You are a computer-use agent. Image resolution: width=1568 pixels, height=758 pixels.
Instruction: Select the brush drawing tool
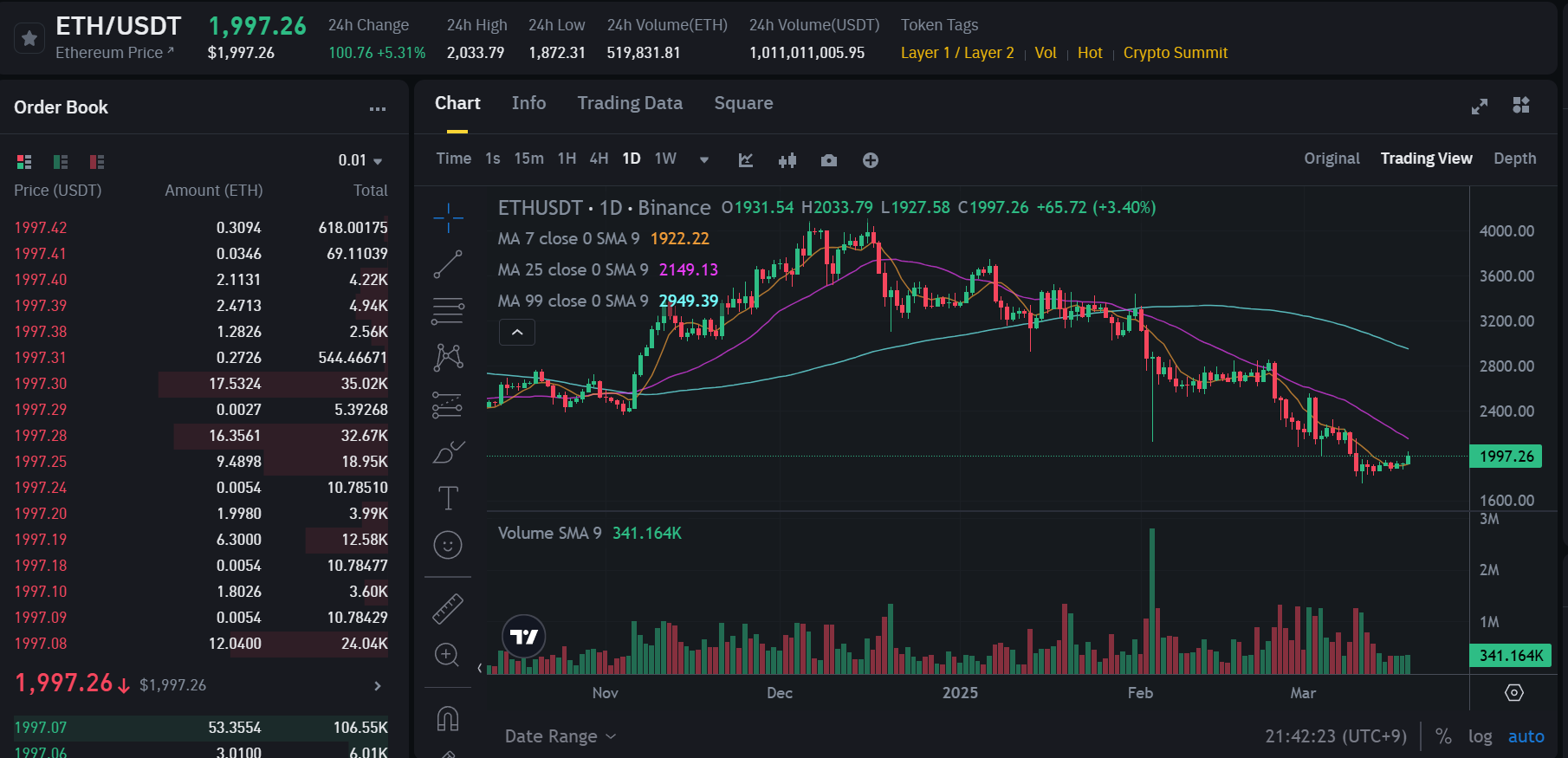(448, 451)
